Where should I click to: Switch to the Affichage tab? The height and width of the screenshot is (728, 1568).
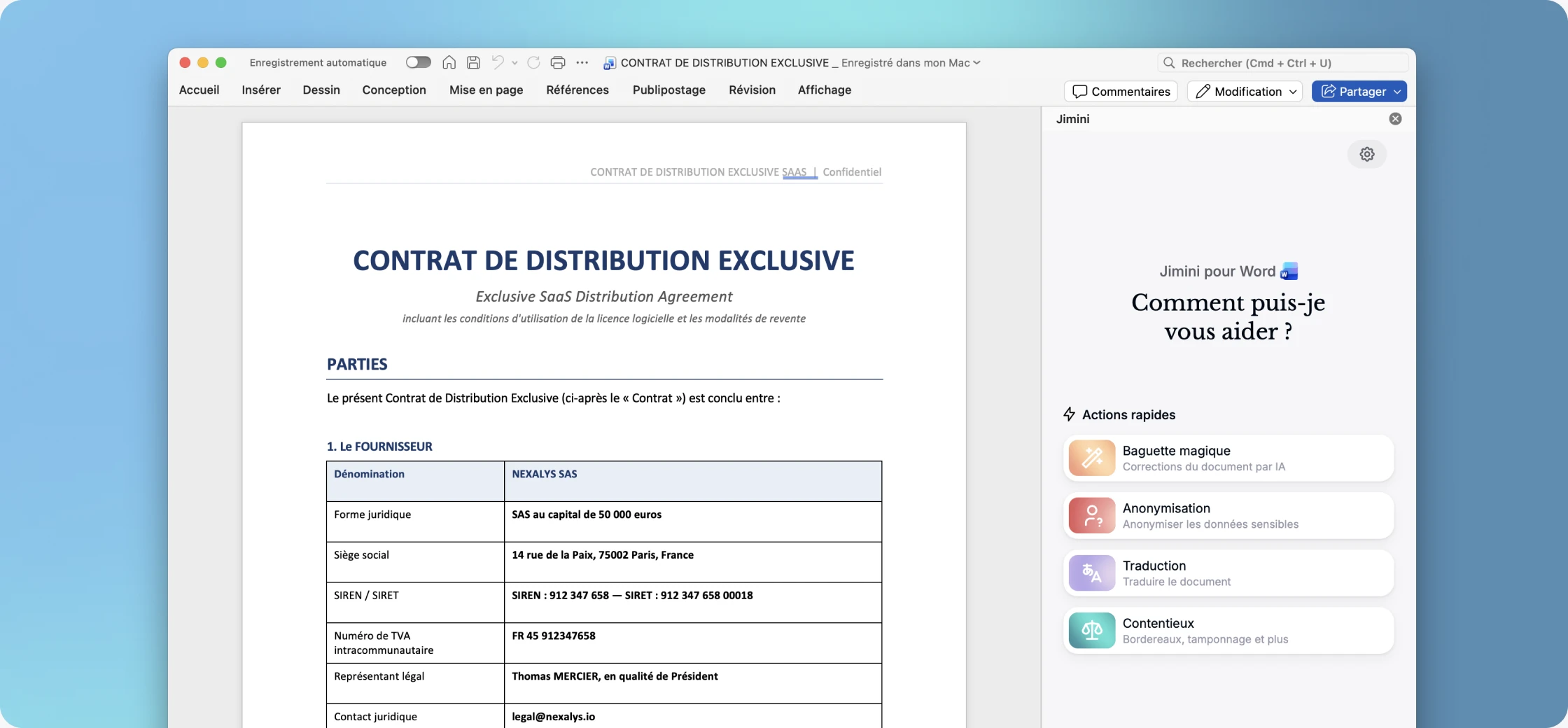pyautogui.click(x=825, y=90)
